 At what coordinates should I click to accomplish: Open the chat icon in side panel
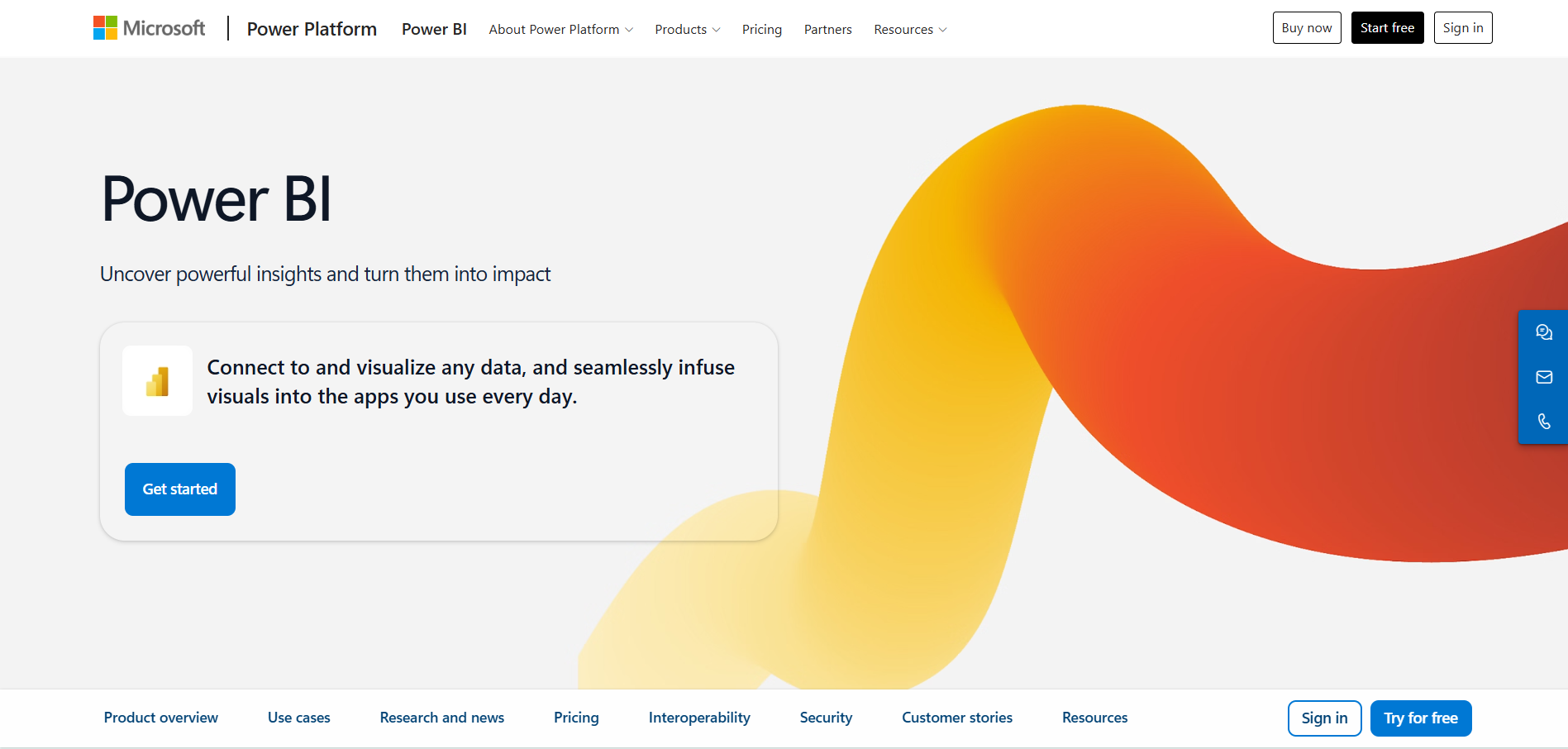click(x=1543, y=332)
